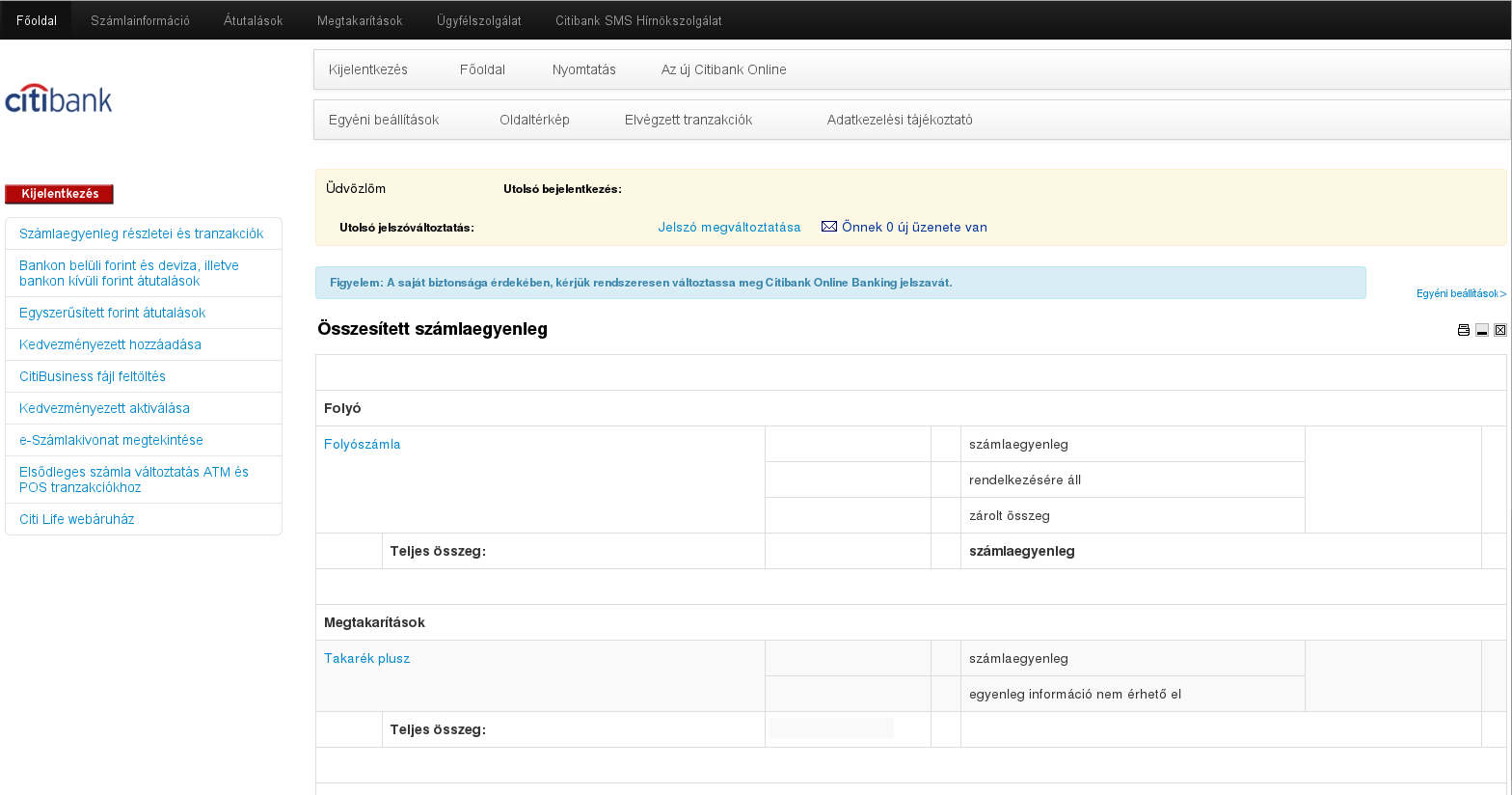
Task: Click the Összesített számlaegyenleg heading
Action: [x=432, y=329]
